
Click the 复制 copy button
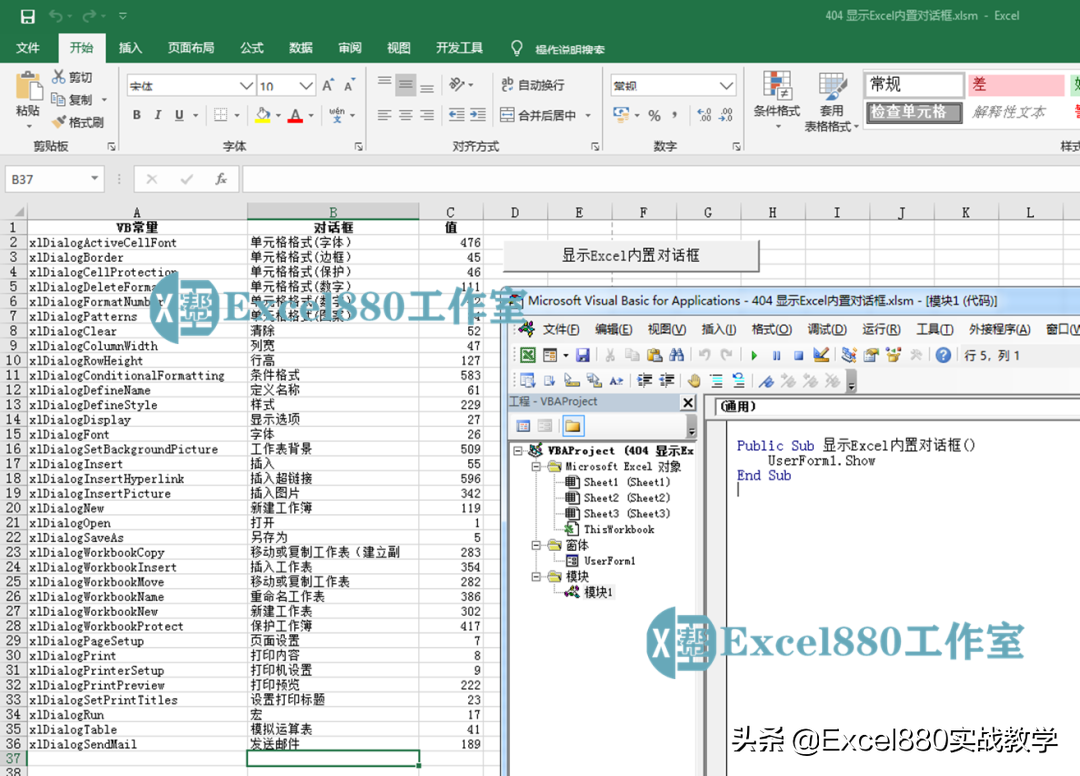click(x=72, y=99)
